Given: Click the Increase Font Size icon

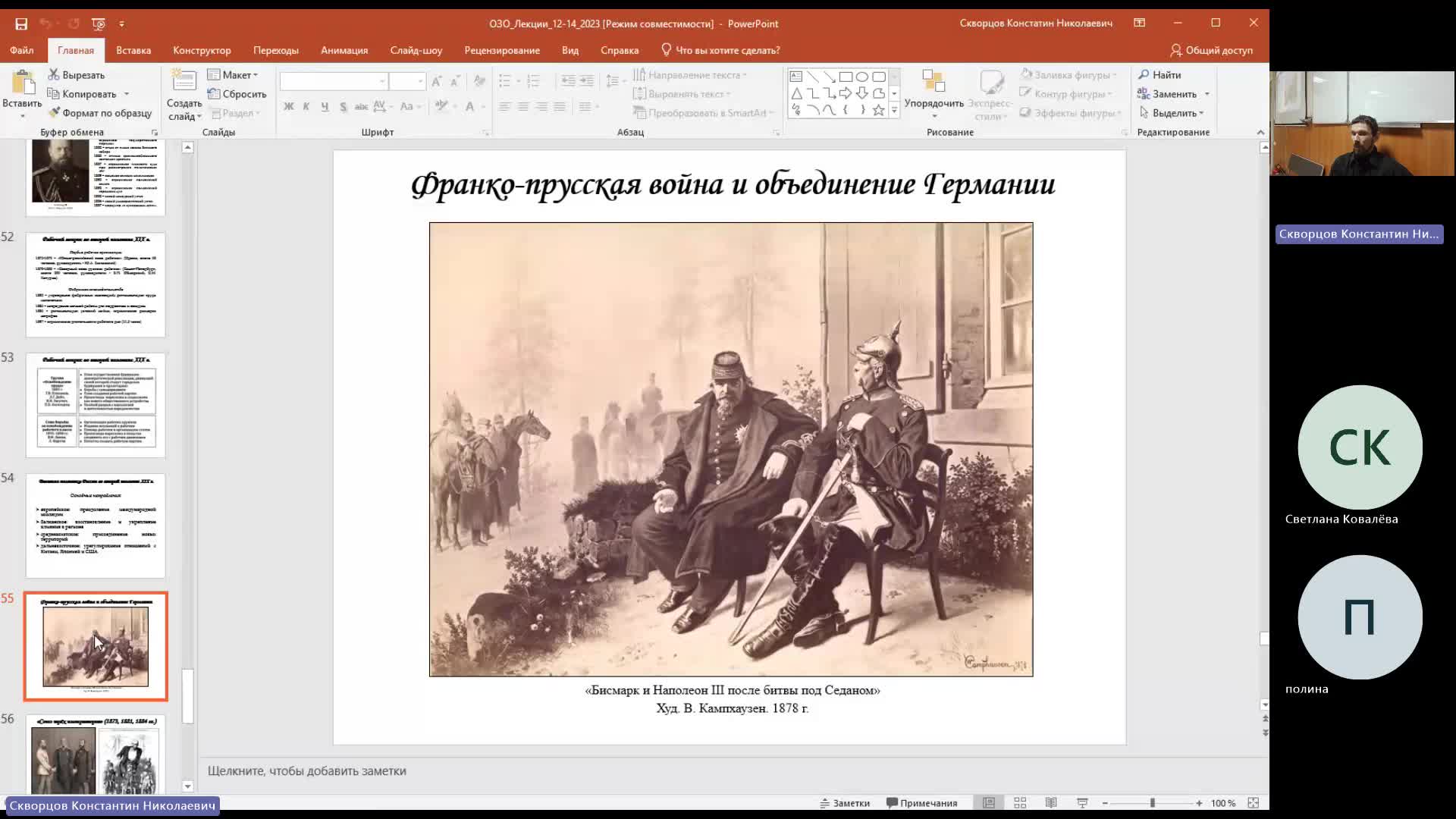Looking at the screenshot, I should click(x=437, y=81).
